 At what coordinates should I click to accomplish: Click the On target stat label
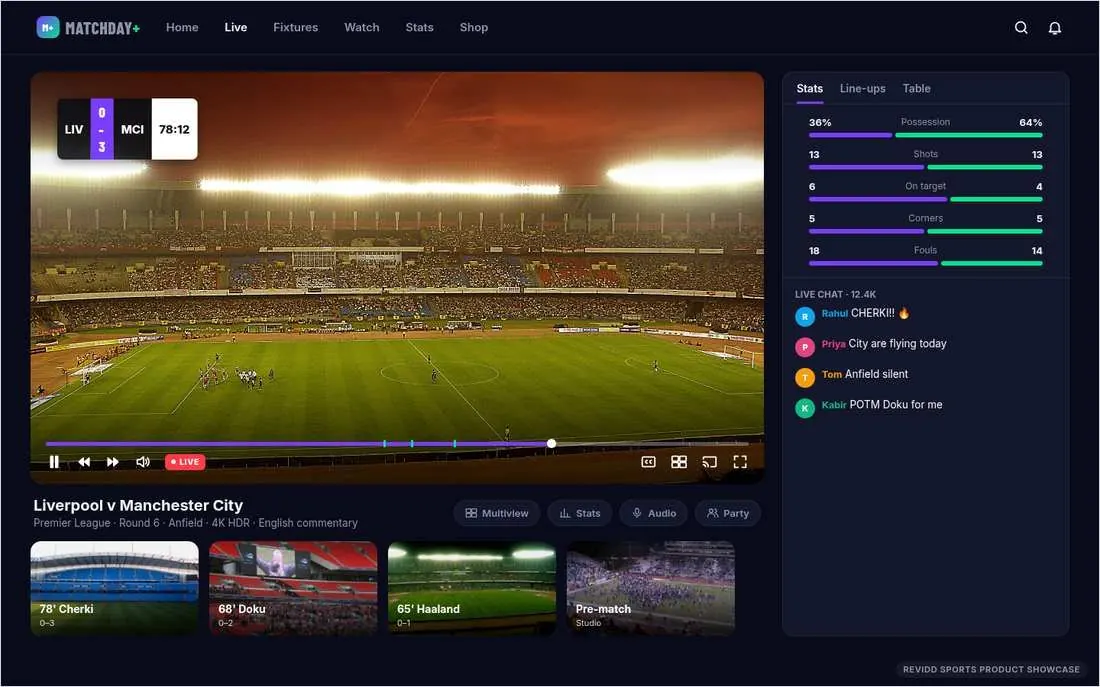point(925,186)
